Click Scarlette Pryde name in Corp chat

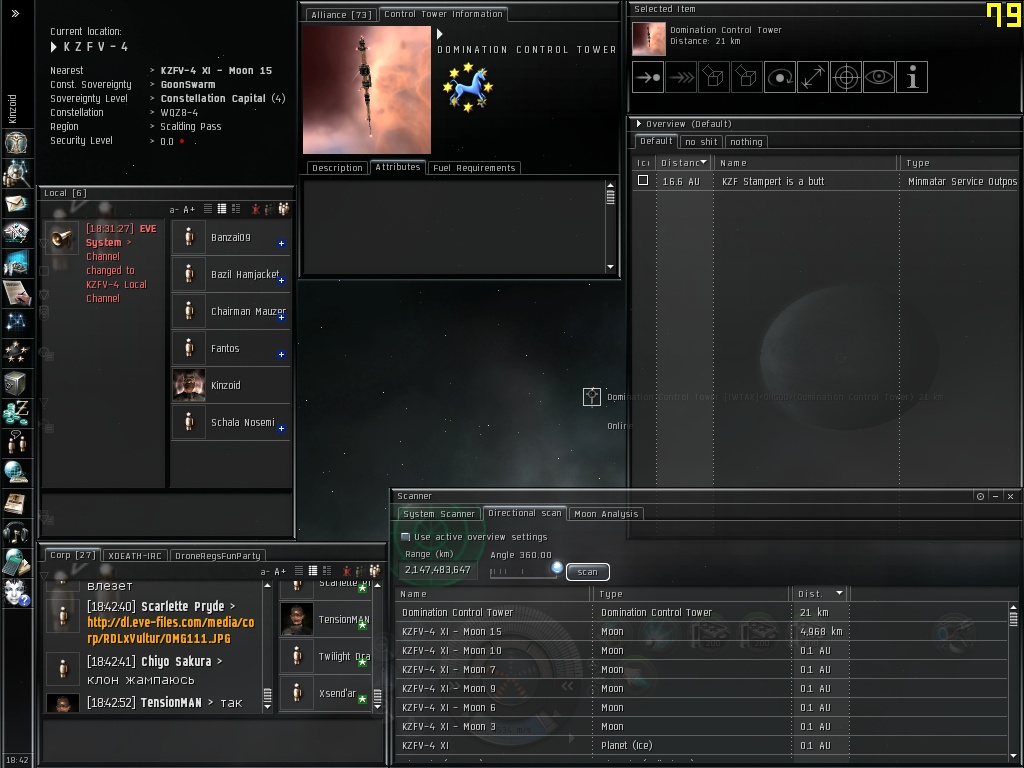(182, 607)
